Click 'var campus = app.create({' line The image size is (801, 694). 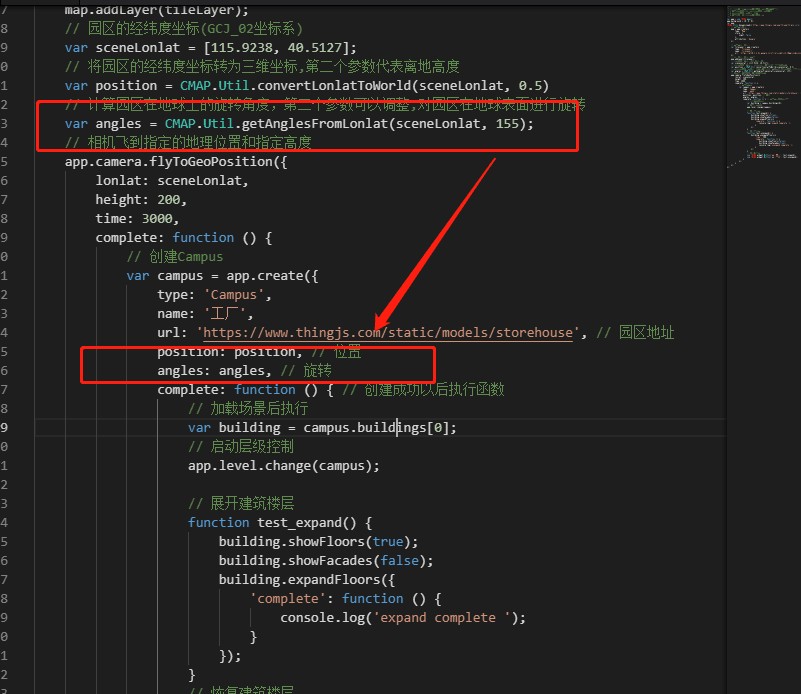click(222, 276)
